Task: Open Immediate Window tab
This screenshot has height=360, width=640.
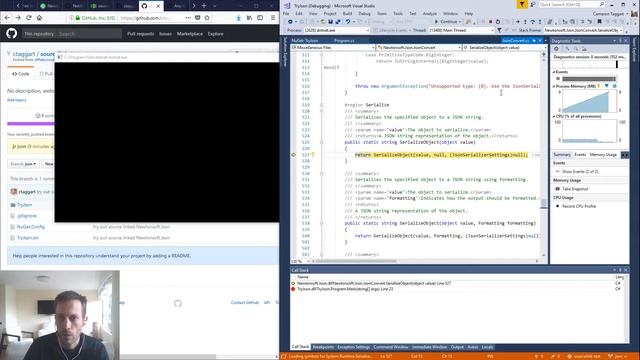Action: (429, 347)
